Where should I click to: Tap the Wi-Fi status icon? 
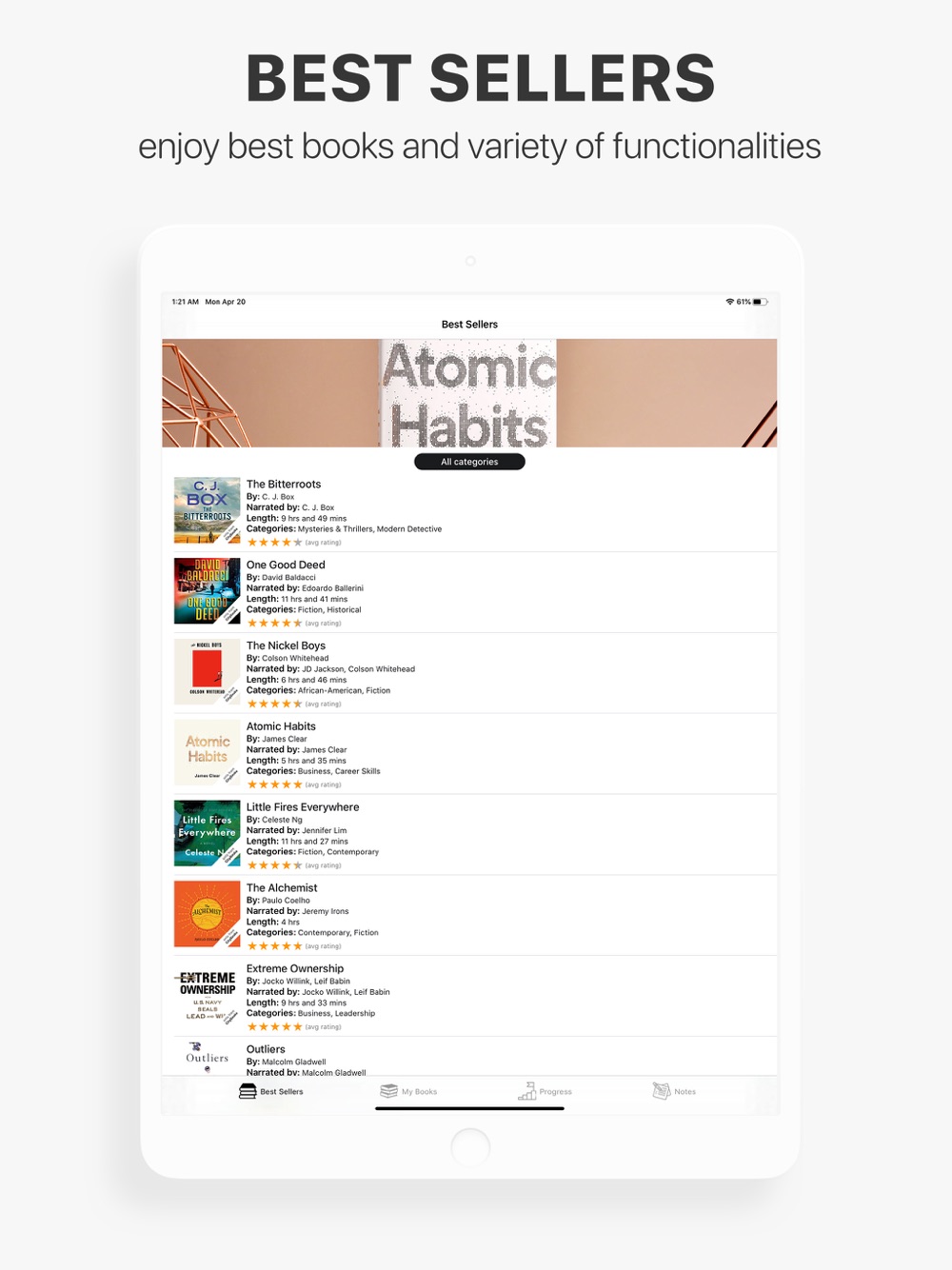[730, 302]
